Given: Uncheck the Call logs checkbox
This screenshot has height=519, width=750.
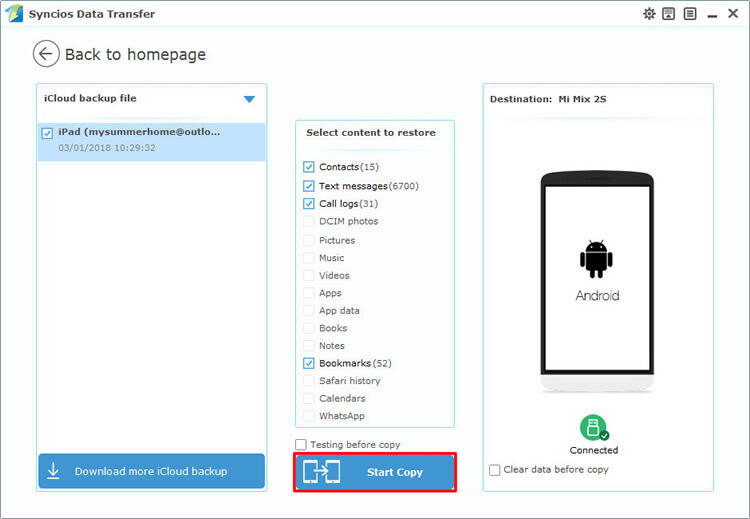Looking at the screenshot, I should coord(309,204).
